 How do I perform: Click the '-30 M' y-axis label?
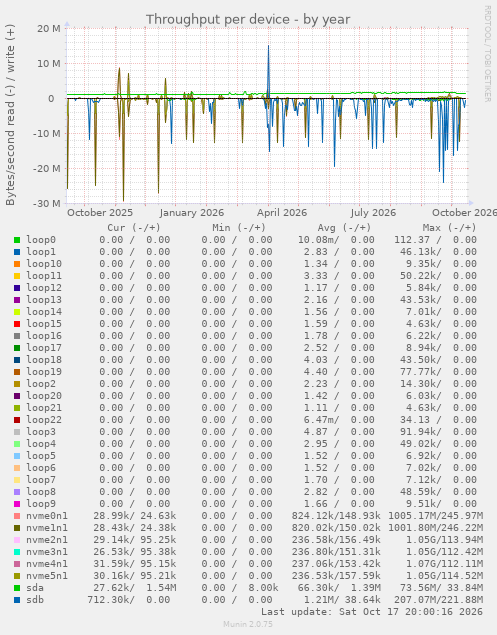pos(47,204)
